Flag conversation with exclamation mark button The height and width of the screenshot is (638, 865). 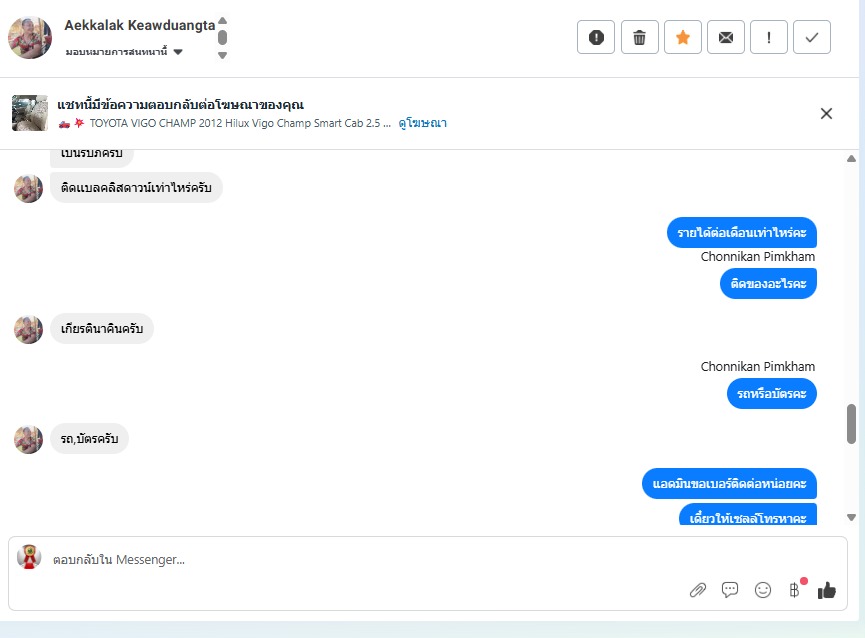pos(768,37)
